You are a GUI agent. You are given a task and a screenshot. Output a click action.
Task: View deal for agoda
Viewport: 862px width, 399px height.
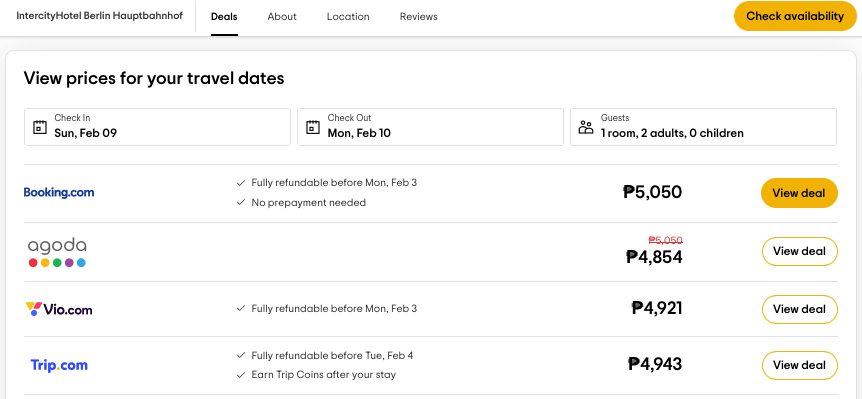tap(799, 251)
